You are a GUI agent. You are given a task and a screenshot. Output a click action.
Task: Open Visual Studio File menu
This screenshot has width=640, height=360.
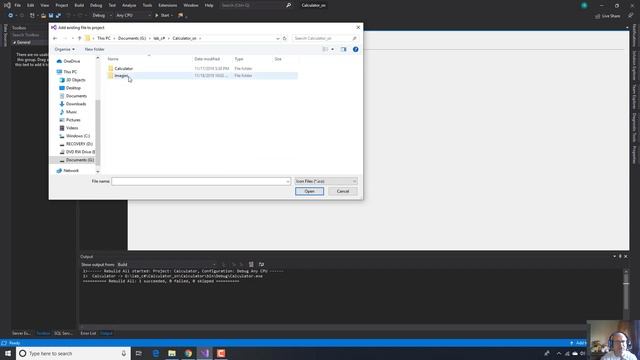(x=18, y=5)
